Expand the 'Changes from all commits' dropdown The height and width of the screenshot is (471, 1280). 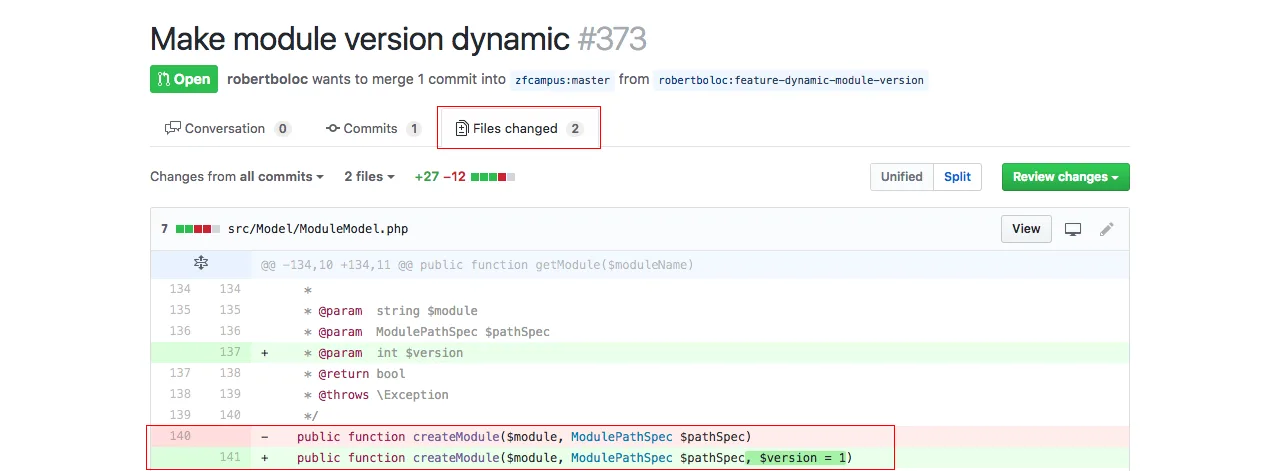coord(237,176)
